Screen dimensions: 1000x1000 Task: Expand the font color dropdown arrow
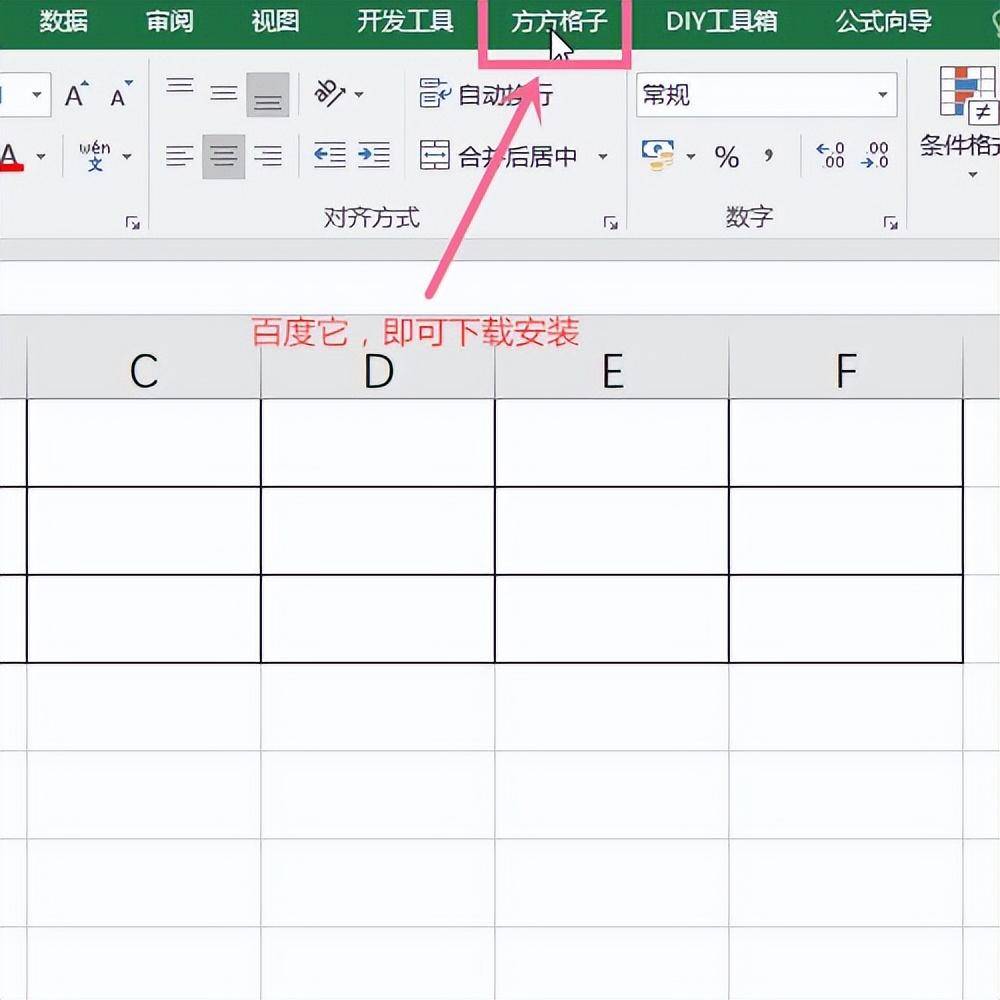tap(41, 157)
